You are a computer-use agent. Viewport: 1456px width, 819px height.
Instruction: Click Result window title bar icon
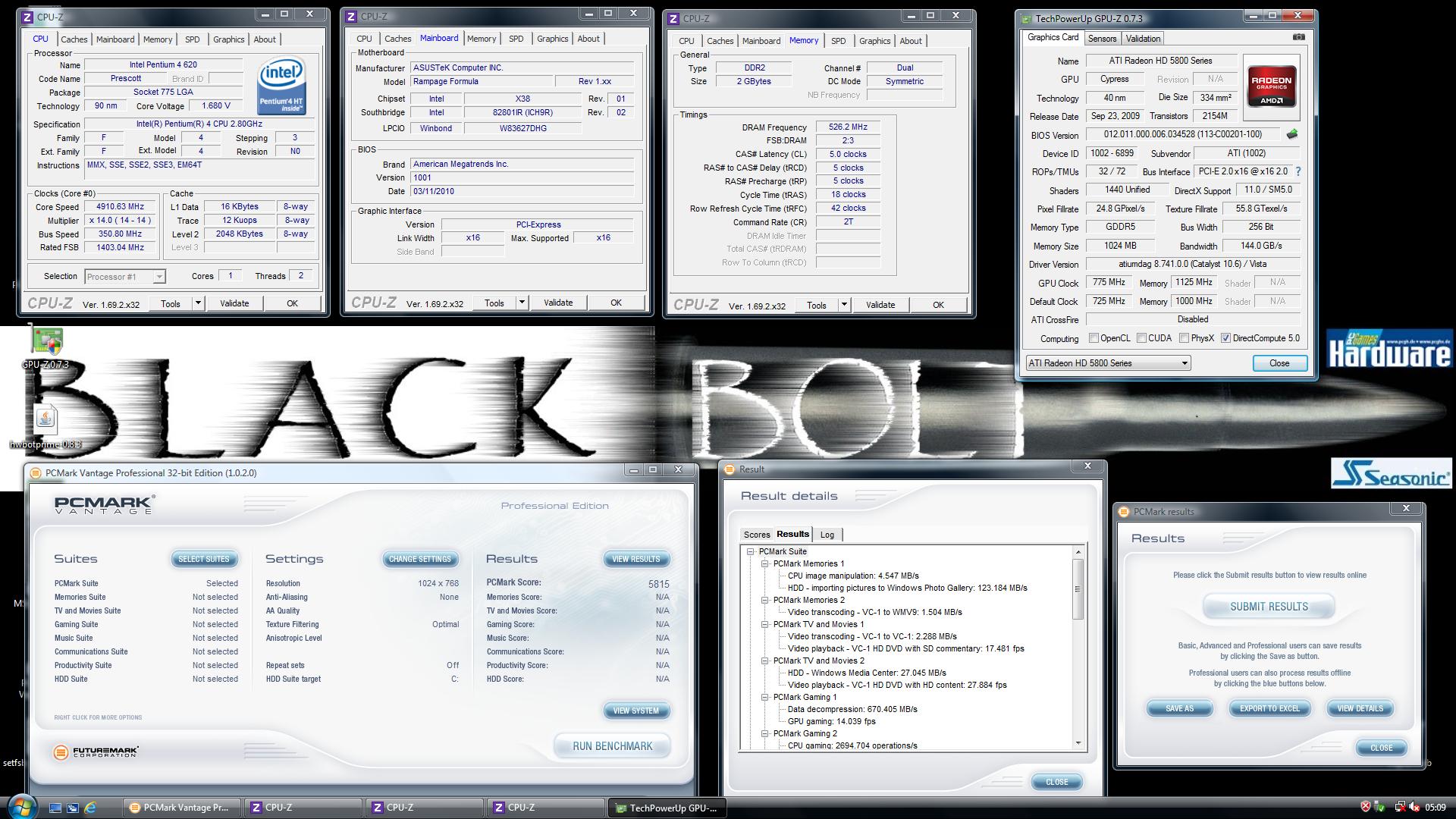[x=730, y=469]
